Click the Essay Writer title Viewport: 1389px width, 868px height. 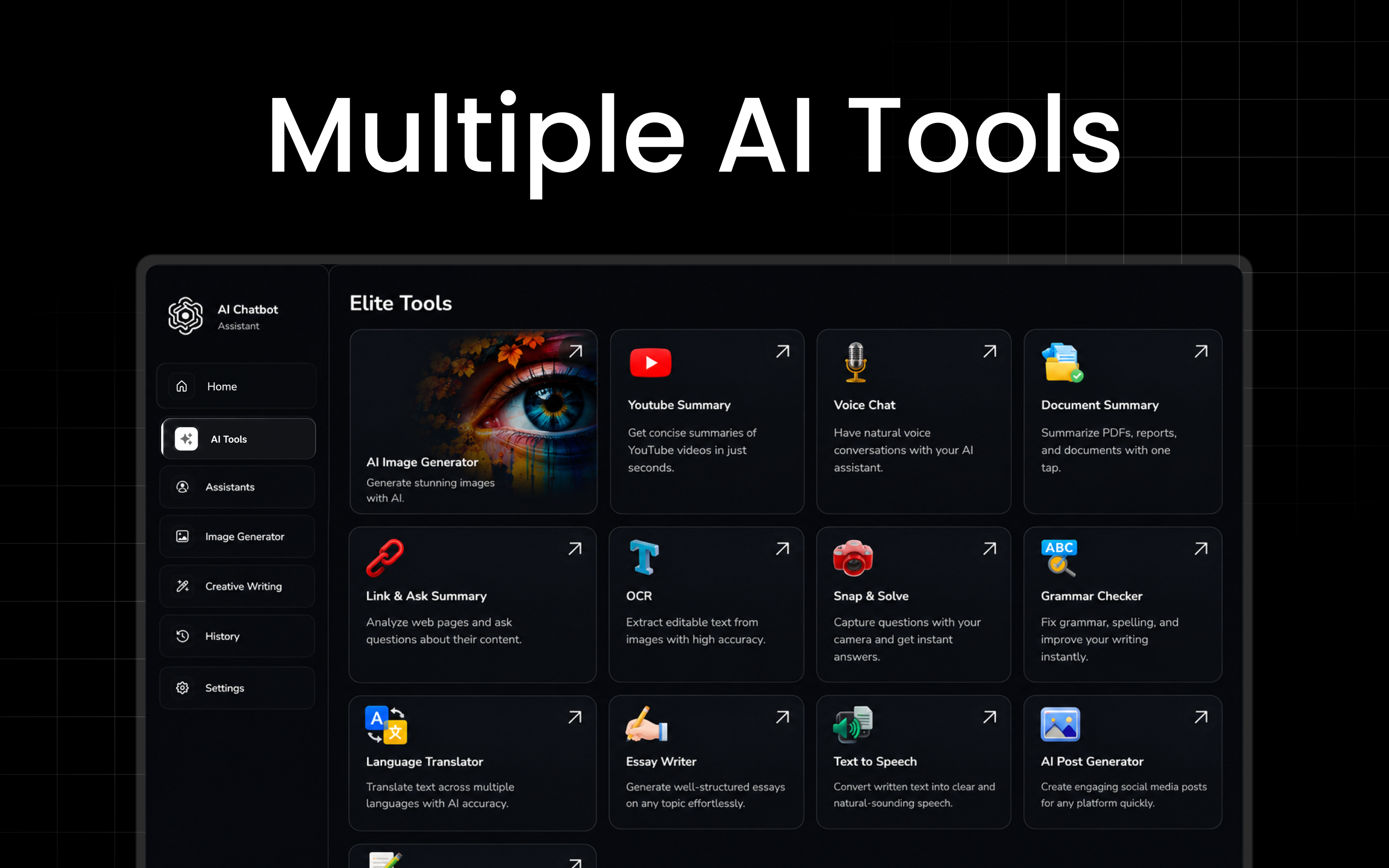[x=661, y=761]
